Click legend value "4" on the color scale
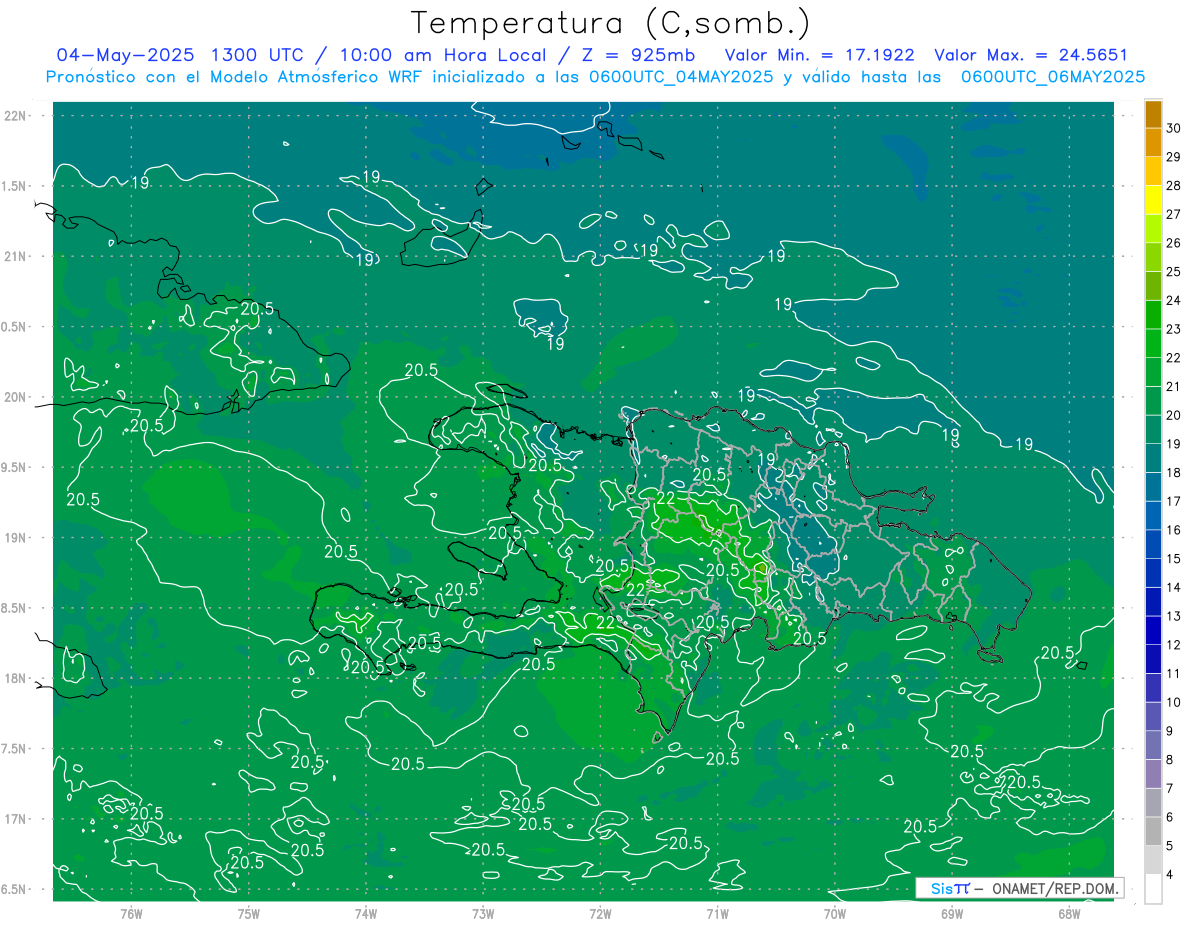The width and height of the screenshot is (1200, 927). (1170, 874)
